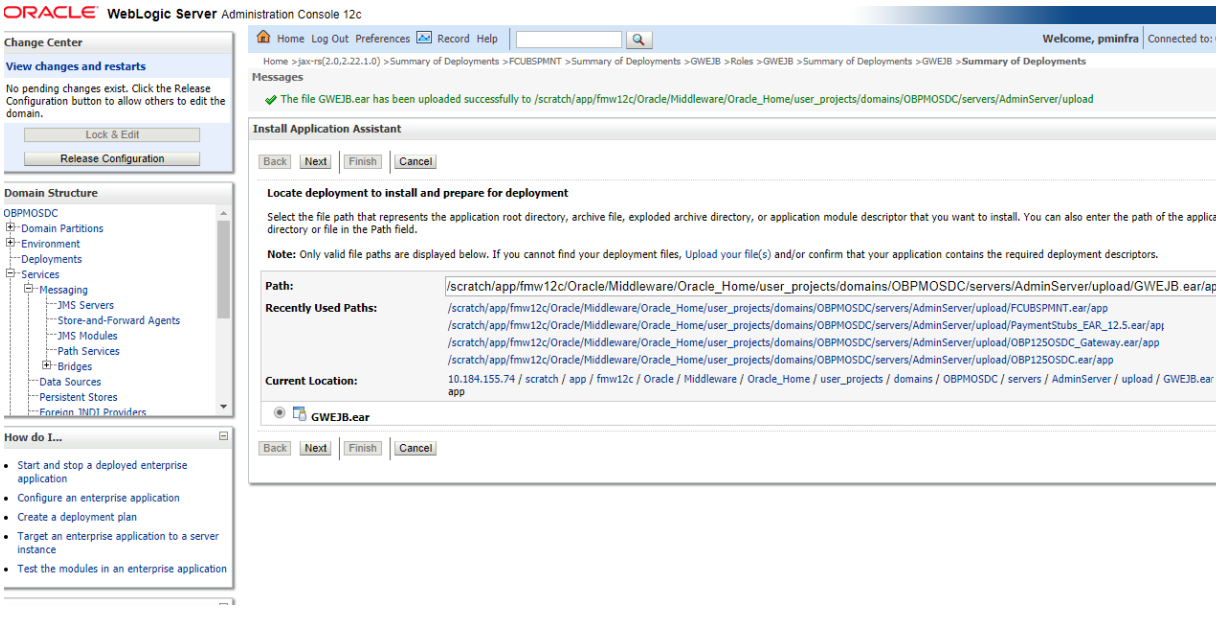Open the Preferences menu item

pyautogui.click(x=382, y=39)
